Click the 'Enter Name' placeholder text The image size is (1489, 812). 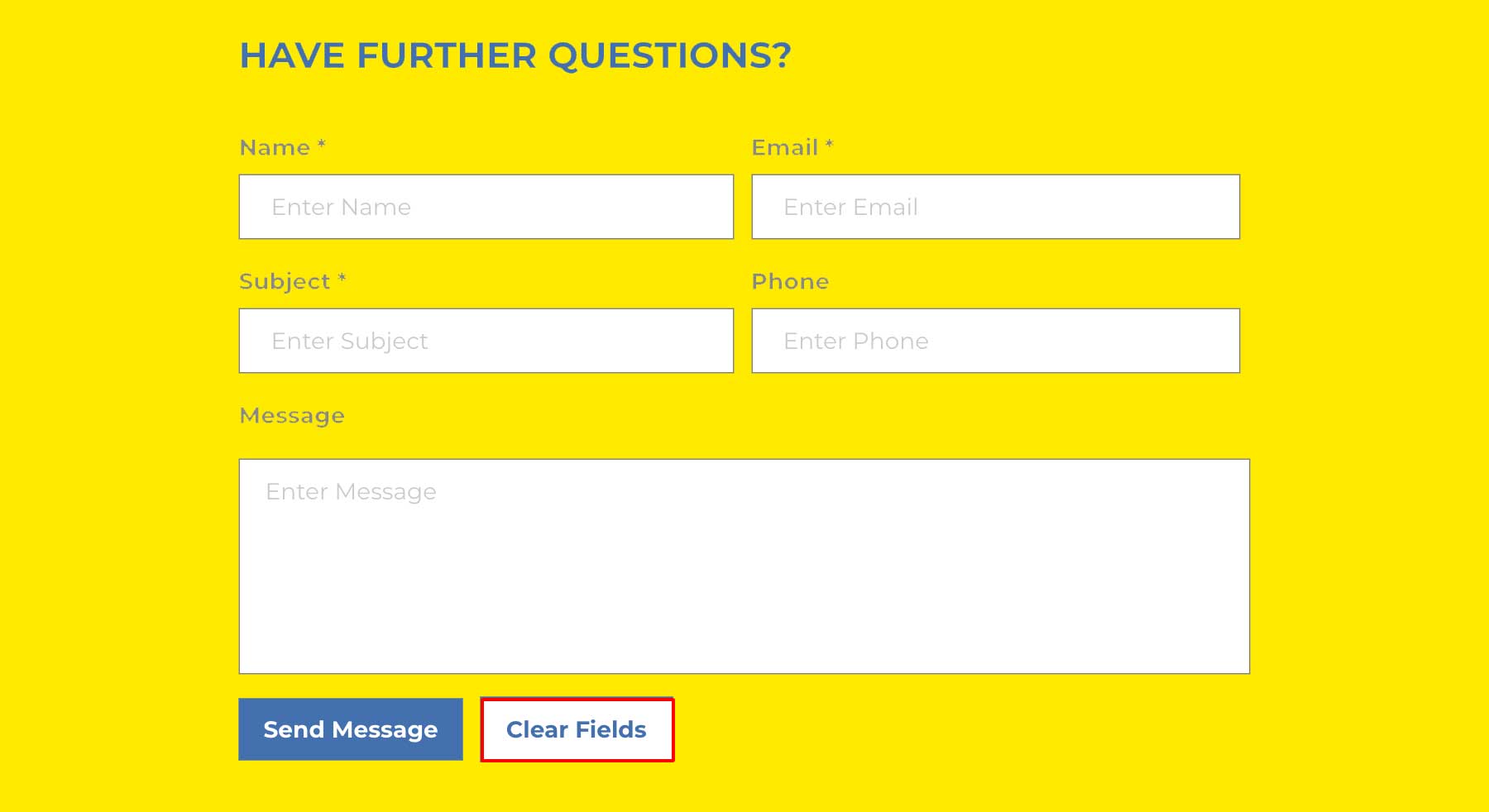click(341, 208)
